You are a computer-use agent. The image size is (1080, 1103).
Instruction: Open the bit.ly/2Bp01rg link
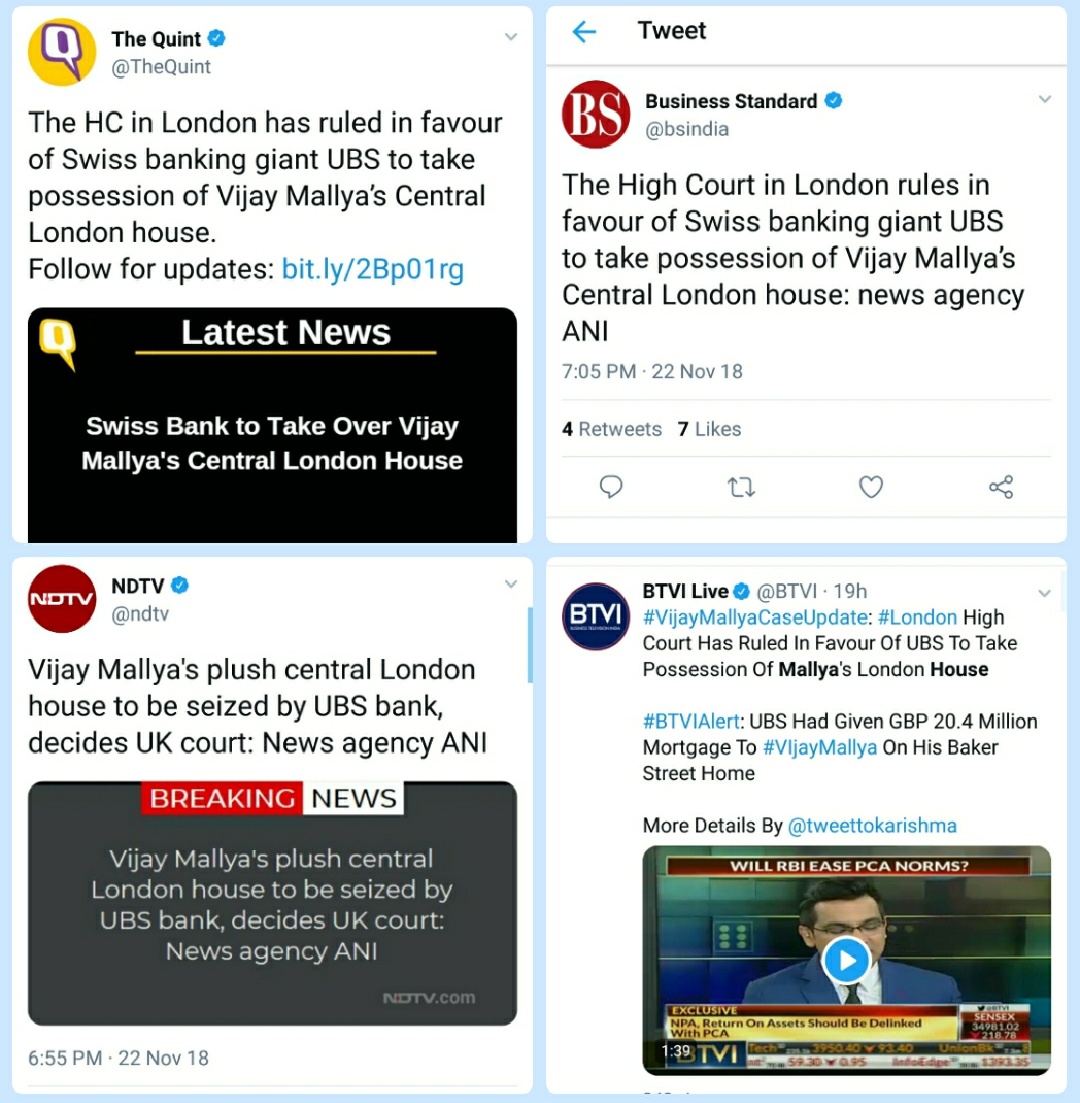click(373, 269)
